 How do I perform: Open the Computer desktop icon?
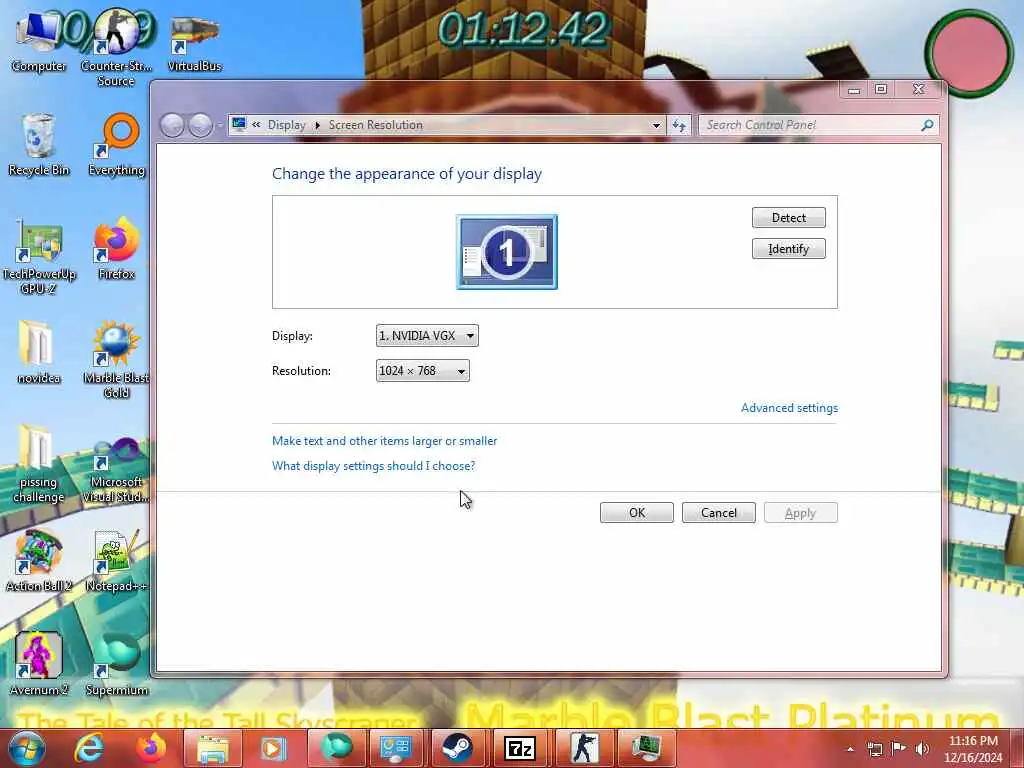pyautogui.click(x=38, y=40)
